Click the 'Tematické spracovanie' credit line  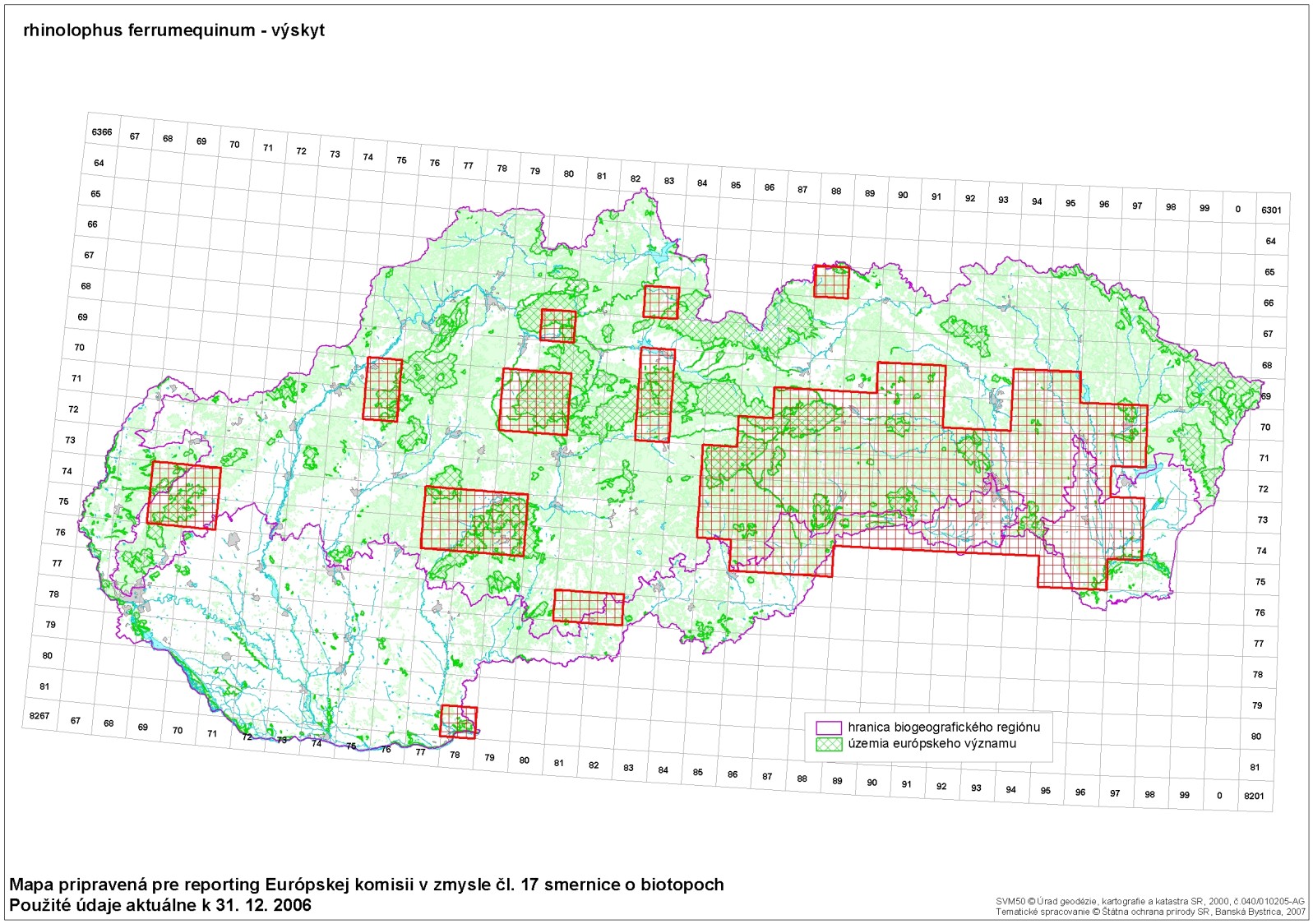(x=1149, y=911)
